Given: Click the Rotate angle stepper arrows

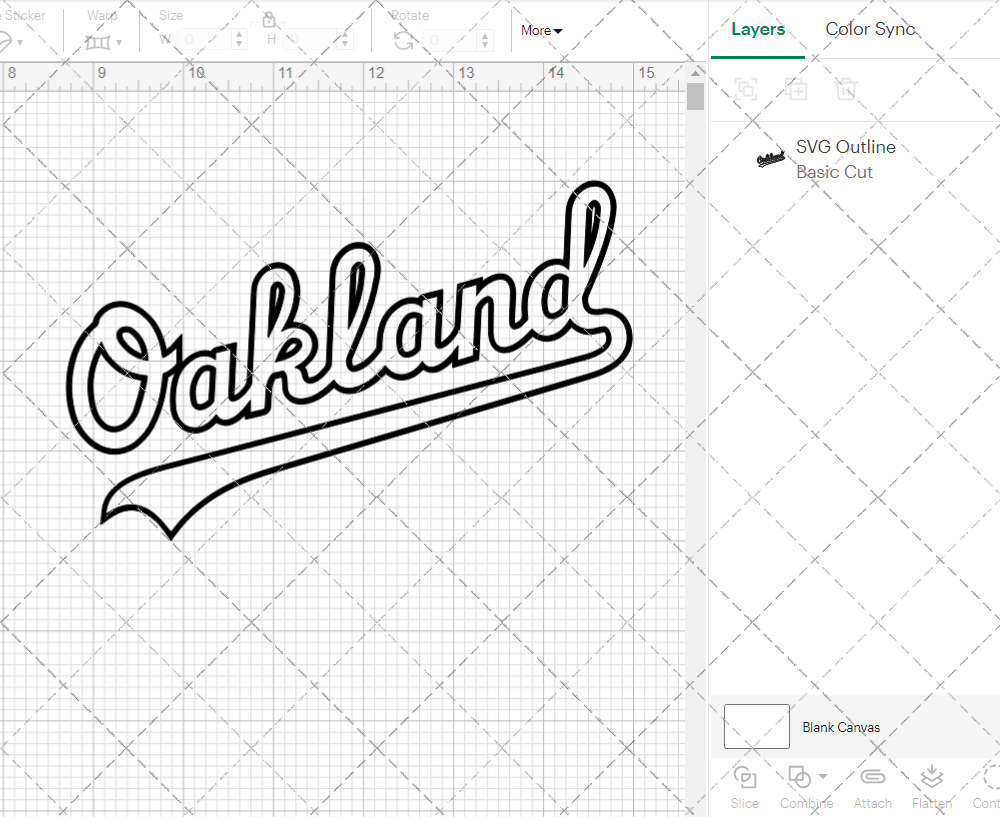Looking at the screenshot, I should (485, 40).
